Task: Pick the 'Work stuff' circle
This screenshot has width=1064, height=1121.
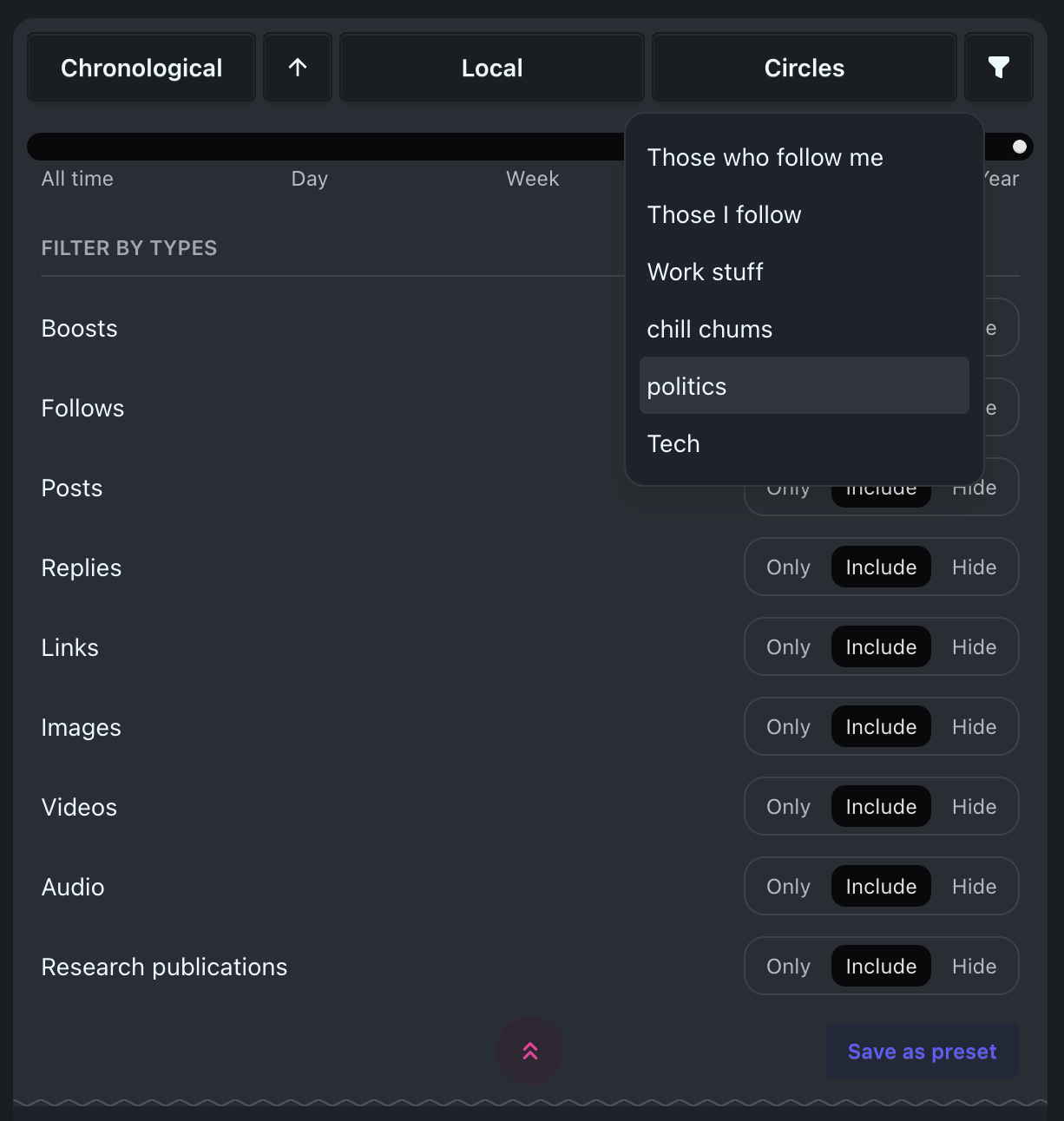Action: click(705, 272)
